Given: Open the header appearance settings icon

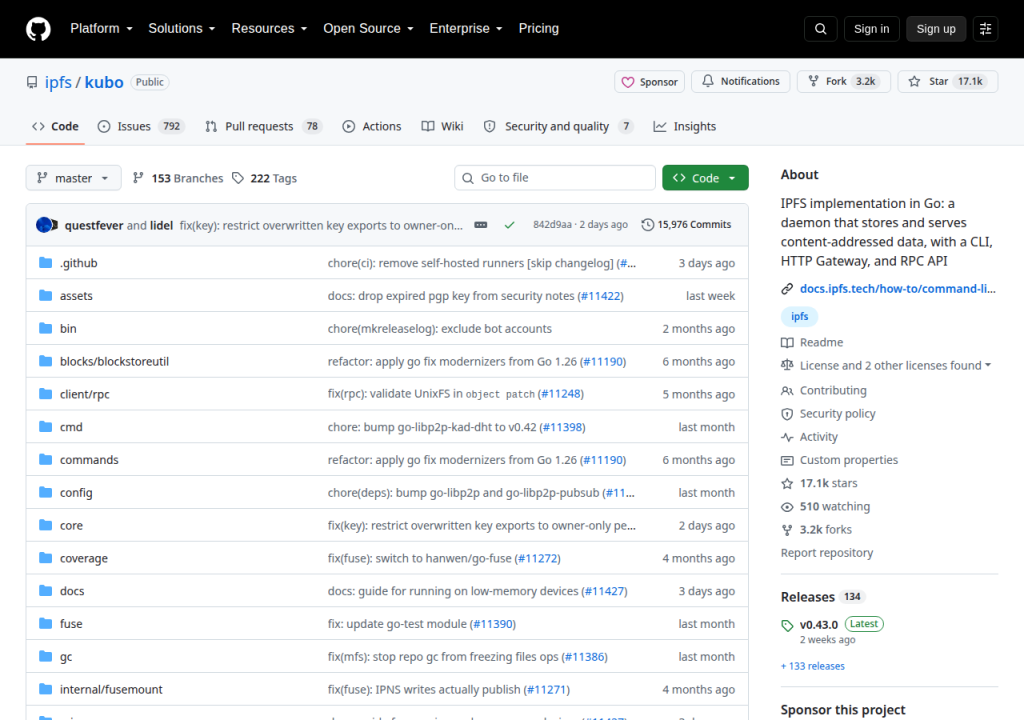Looking at the screenshot, I should click(x=985, y=29).
